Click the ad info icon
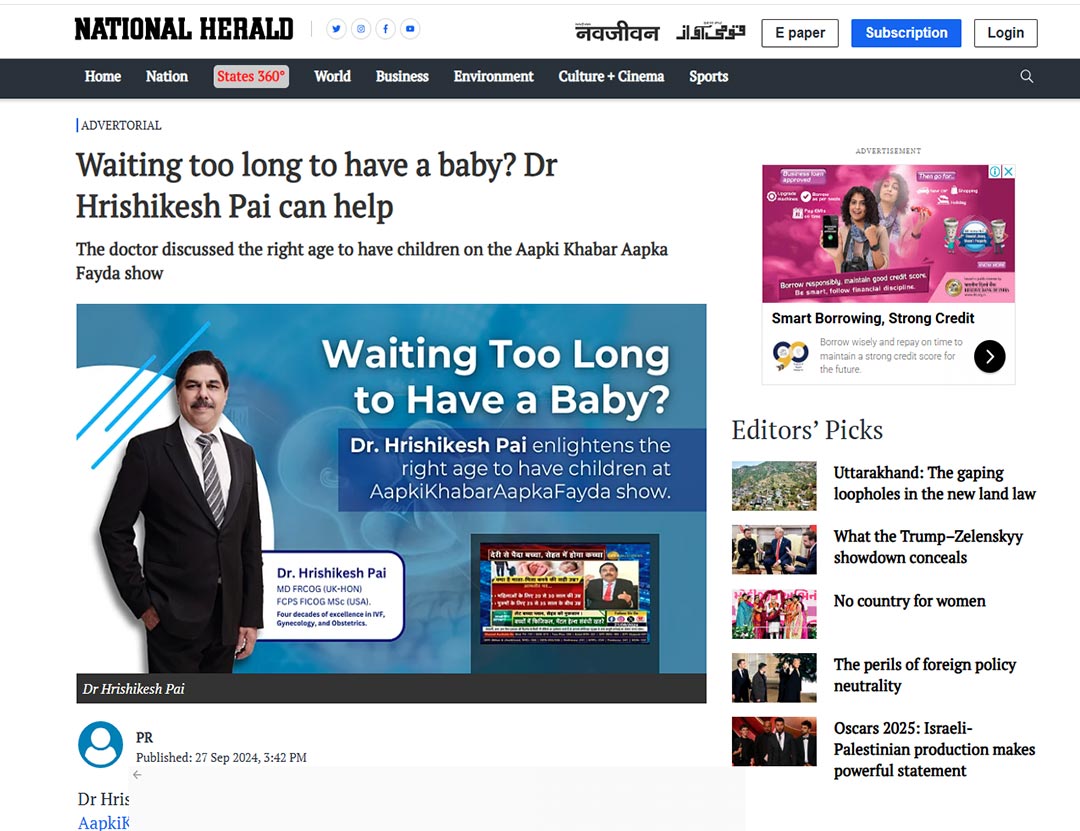The height and width of the screenshot is (831, 1080). (996, 172)
